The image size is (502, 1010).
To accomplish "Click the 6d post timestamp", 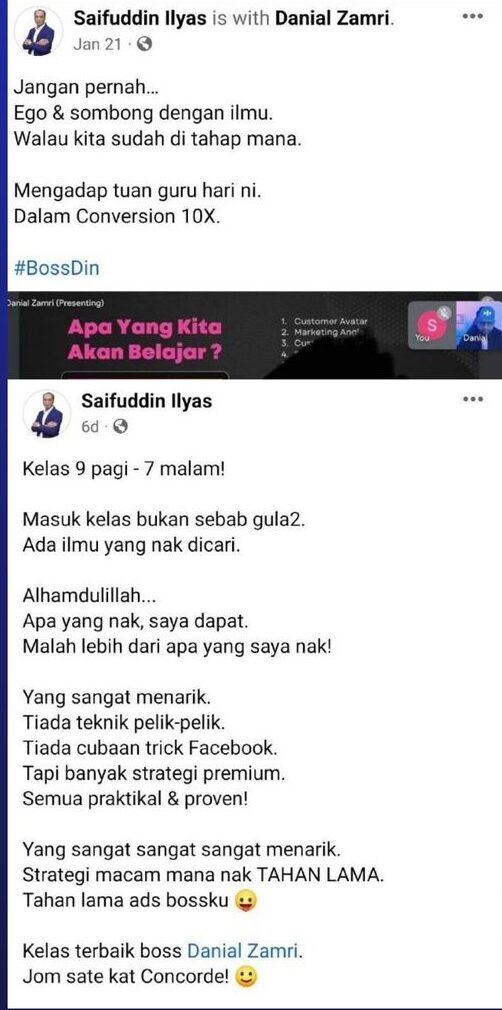I will [90, 427].
